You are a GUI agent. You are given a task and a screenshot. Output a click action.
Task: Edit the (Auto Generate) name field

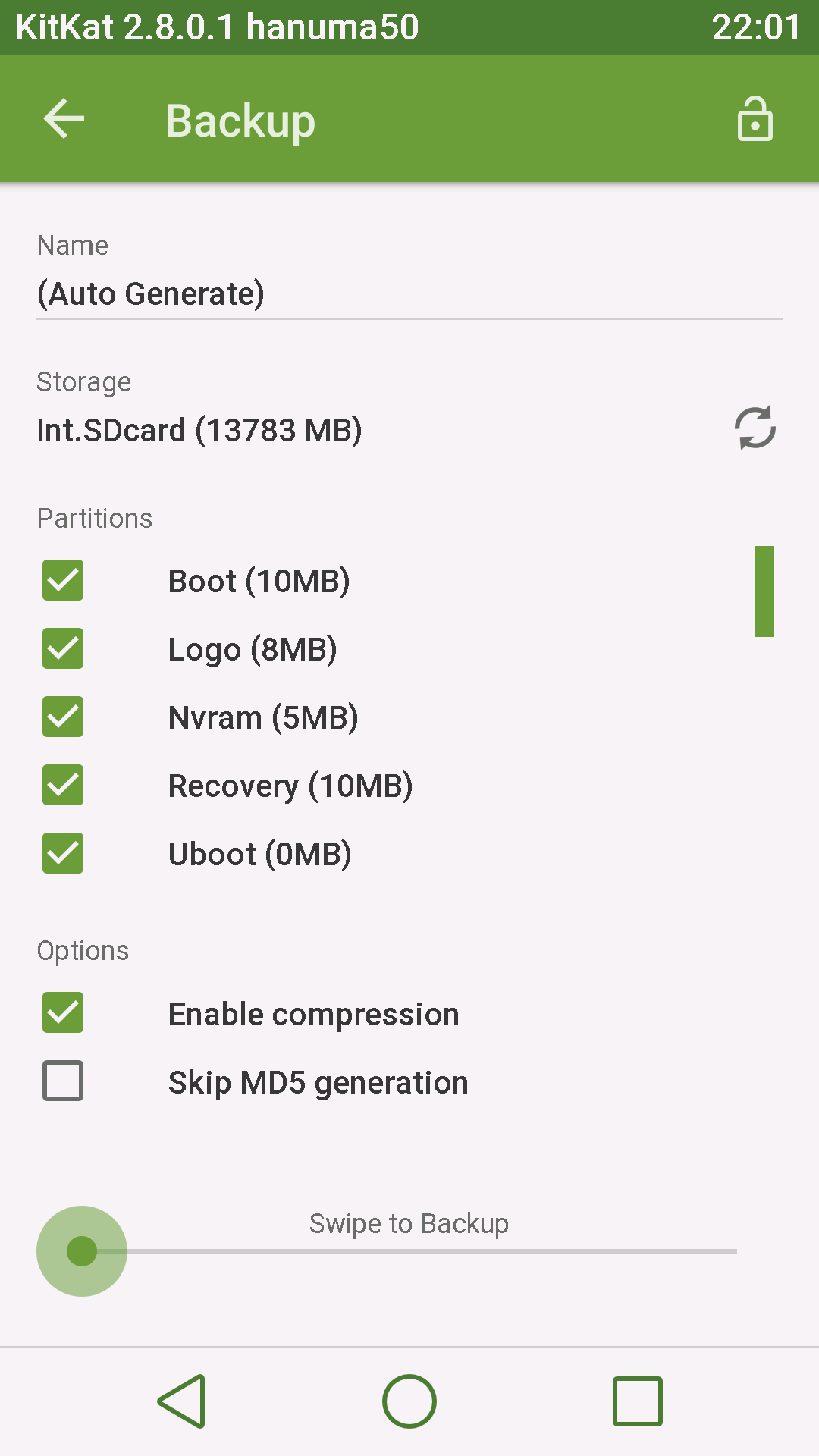point(409,293)
